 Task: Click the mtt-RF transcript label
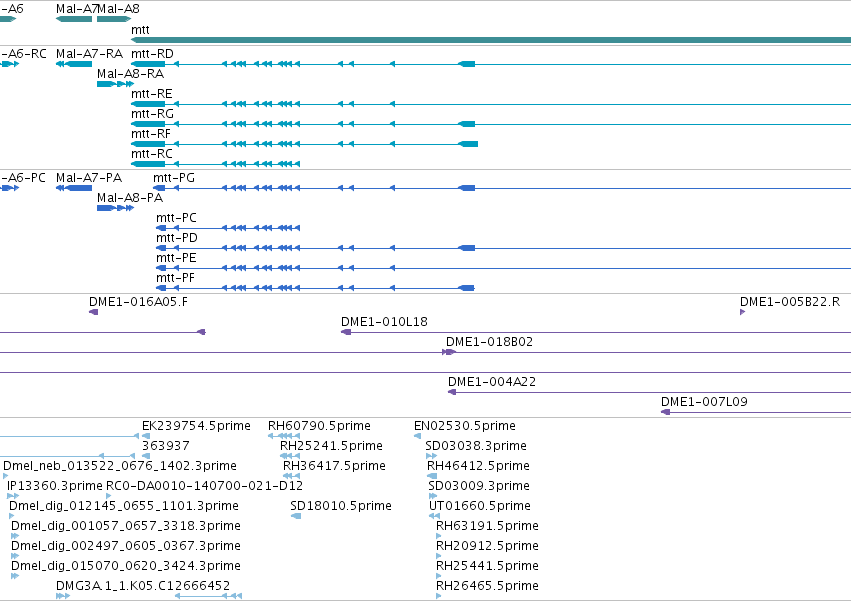pyautogui.click(x=151, y=134)
